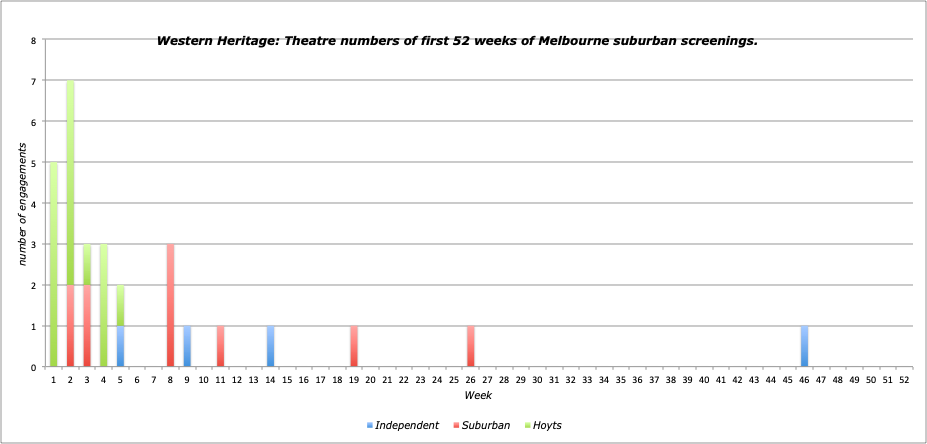This screenshot has height=444, width=927.
Task: Click the Suburban legend label
Action: [x=490, y=426]
